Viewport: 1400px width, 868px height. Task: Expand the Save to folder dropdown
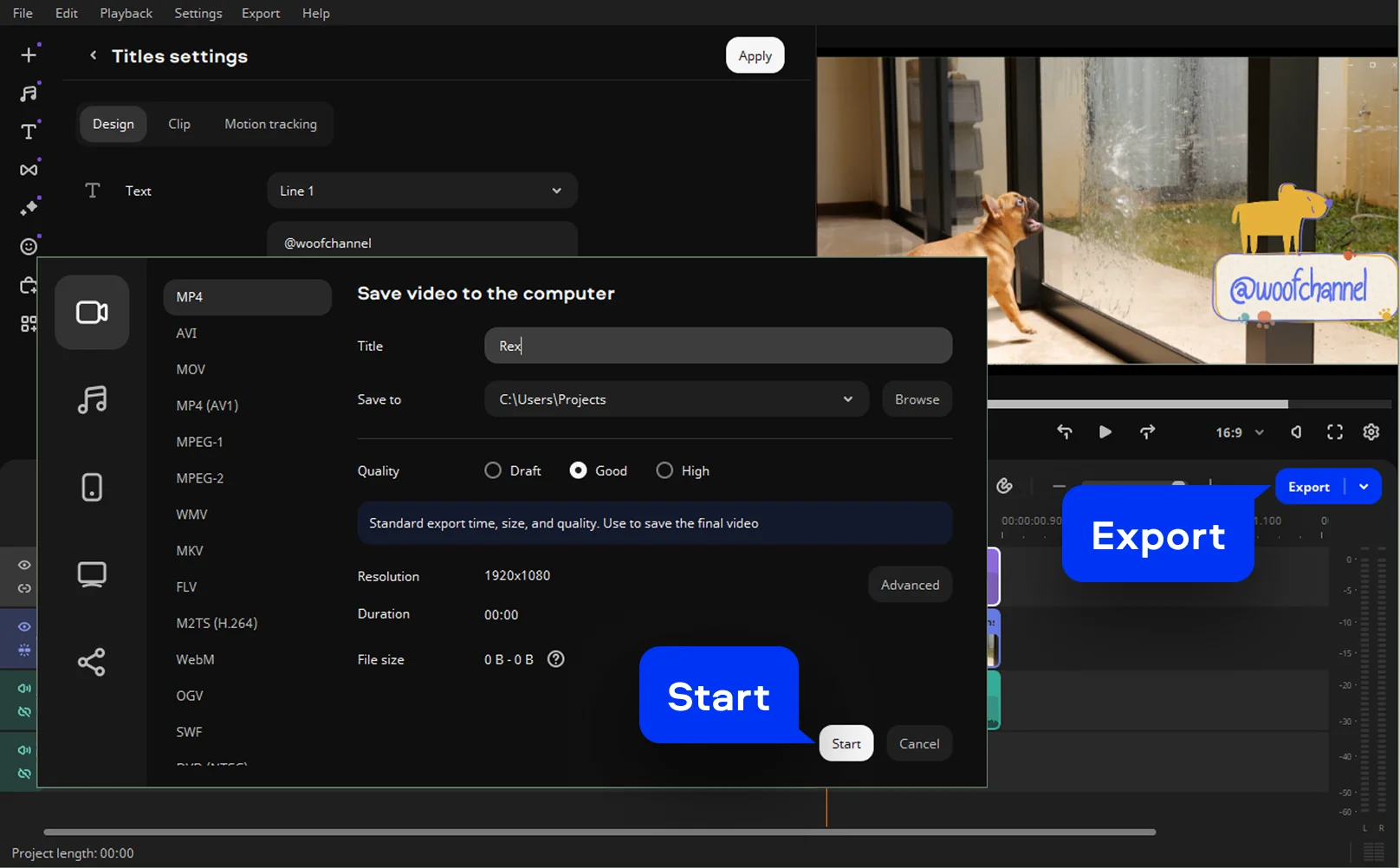coord(847,399)
